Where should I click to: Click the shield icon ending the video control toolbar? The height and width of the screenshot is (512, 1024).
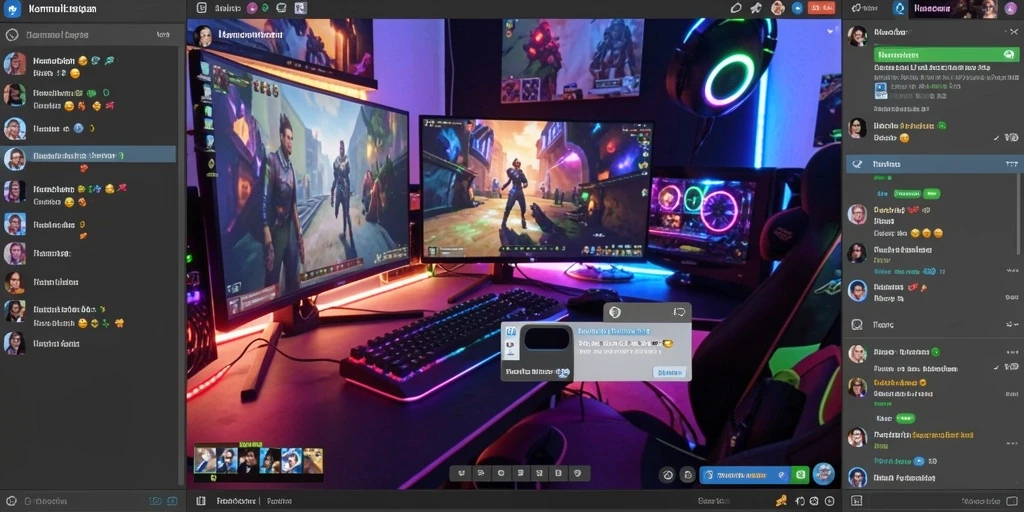point(577,473)
